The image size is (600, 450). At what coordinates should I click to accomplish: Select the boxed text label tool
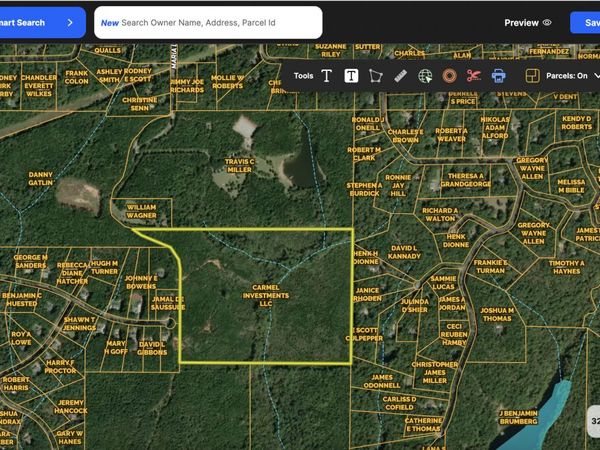pos(351,75)
